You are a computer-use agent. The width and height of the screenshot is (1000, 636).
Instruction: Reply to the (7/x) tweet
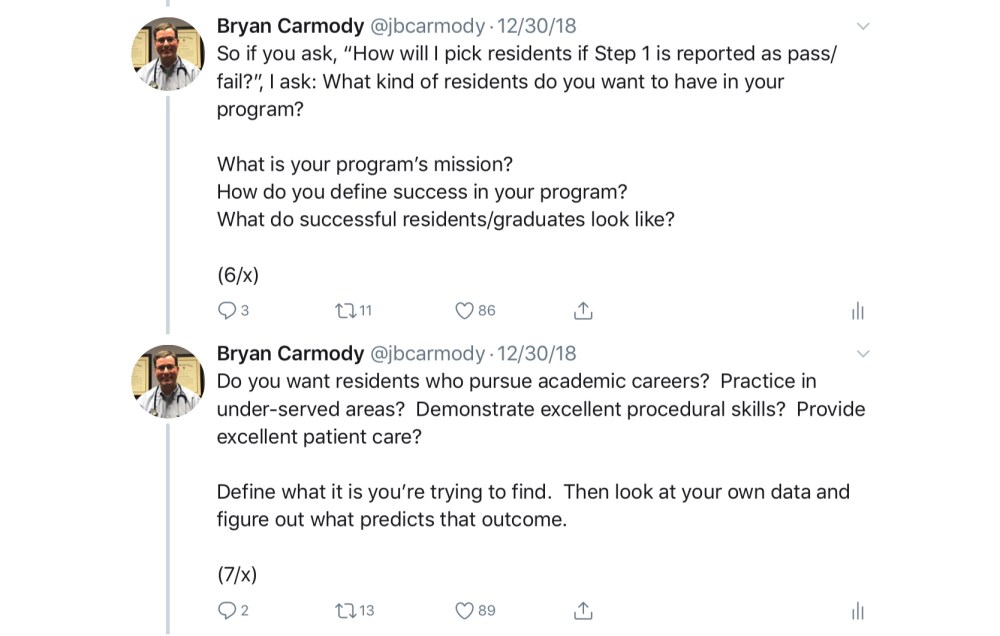pos(227,610)
